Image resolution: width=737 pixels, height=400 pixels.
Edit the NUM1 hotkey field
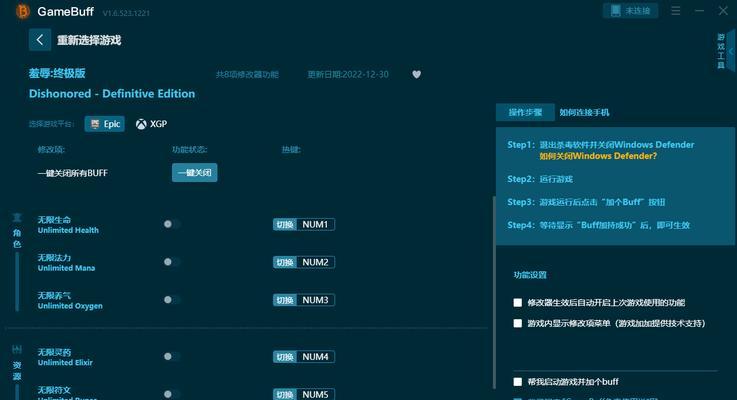click(x=315, y=224)
